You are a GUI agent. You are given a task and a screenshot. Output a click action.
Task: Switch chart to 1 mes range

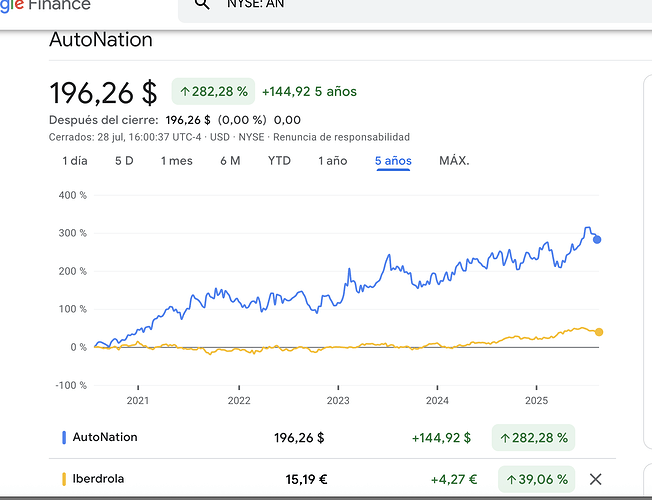click(x=176, y=161)
